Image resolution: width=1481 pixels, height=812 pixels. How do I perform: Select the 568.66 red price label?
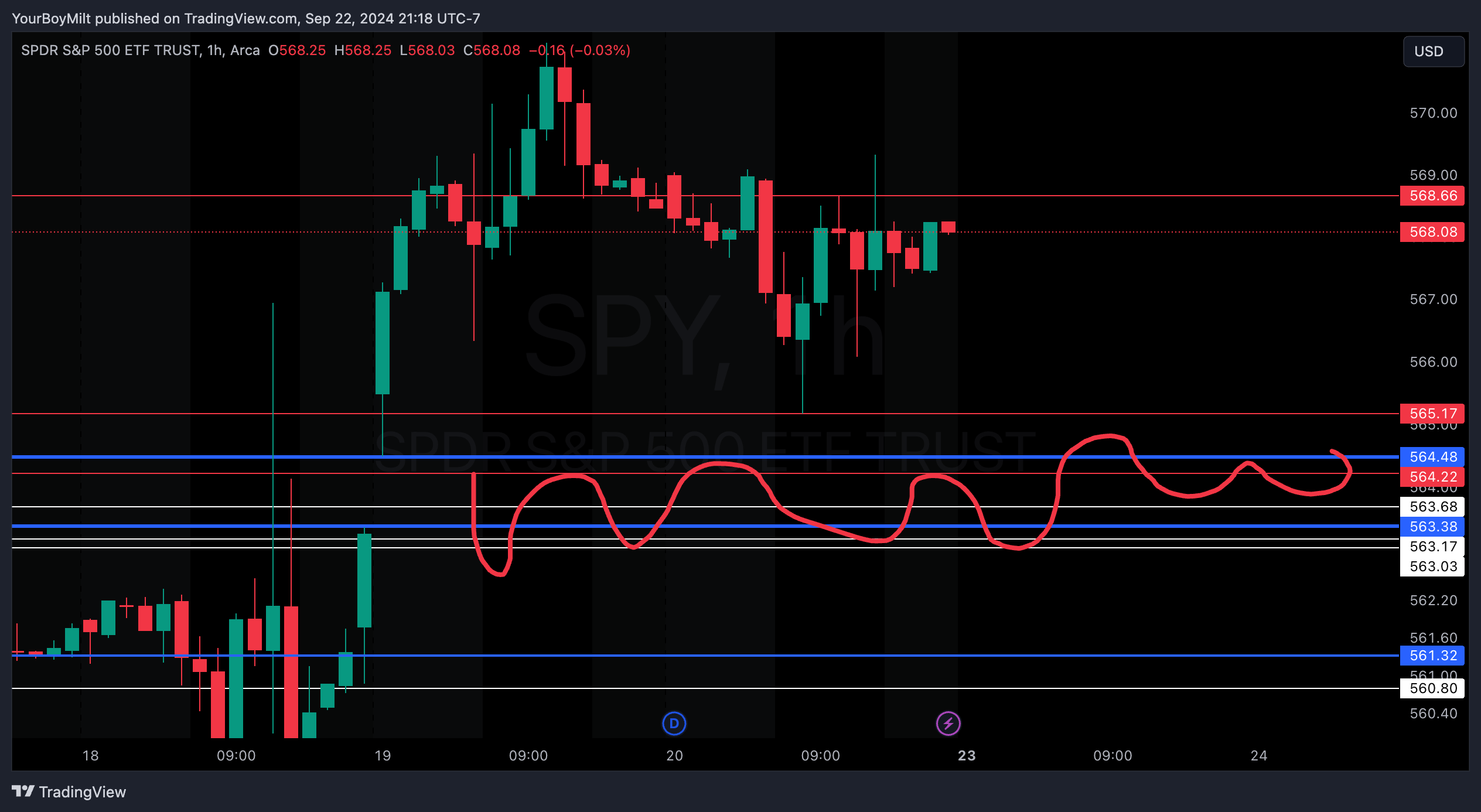coord(1432,196)
